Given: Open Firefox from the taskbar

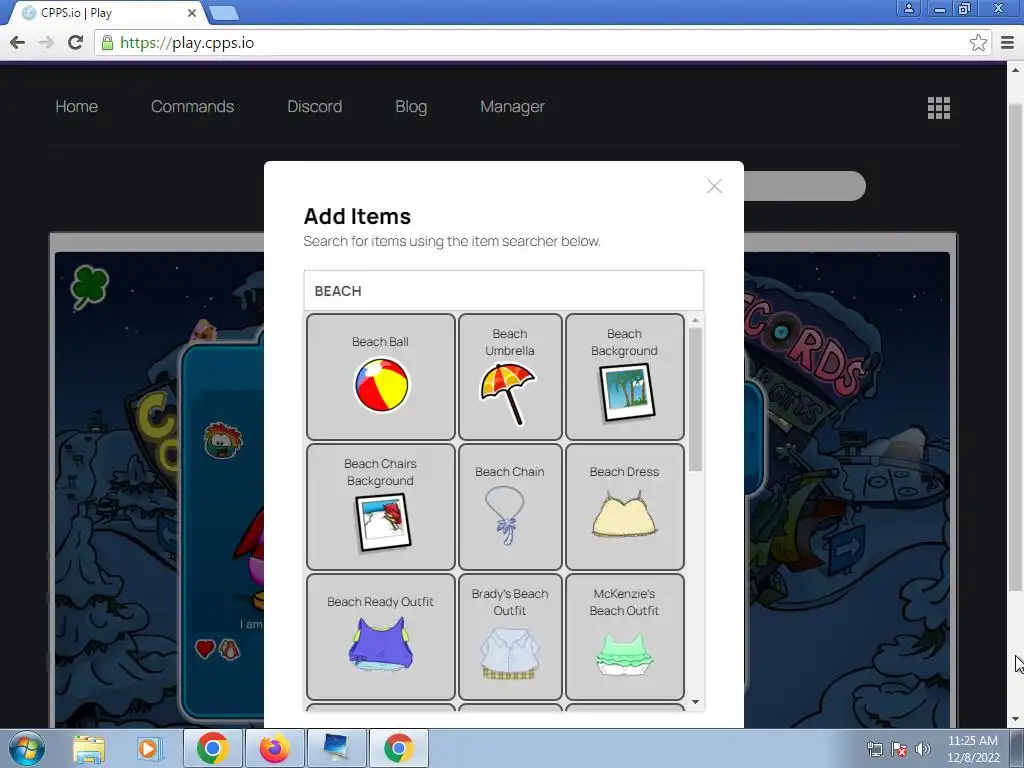Looking at the screenshot, I should pyautogui.click(x=274, y=748).
